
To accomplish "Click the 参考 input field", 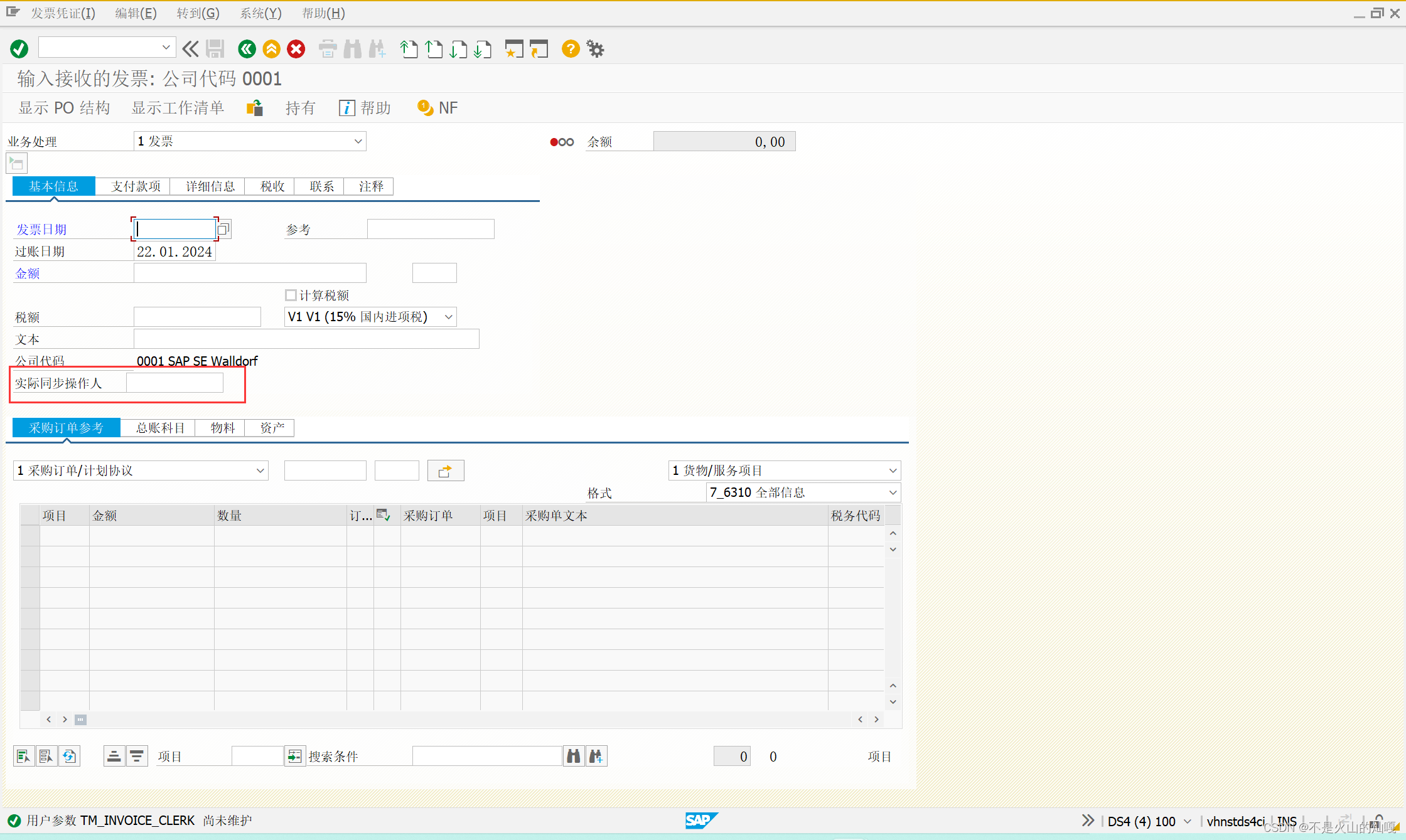I will [x=431, y=229].
